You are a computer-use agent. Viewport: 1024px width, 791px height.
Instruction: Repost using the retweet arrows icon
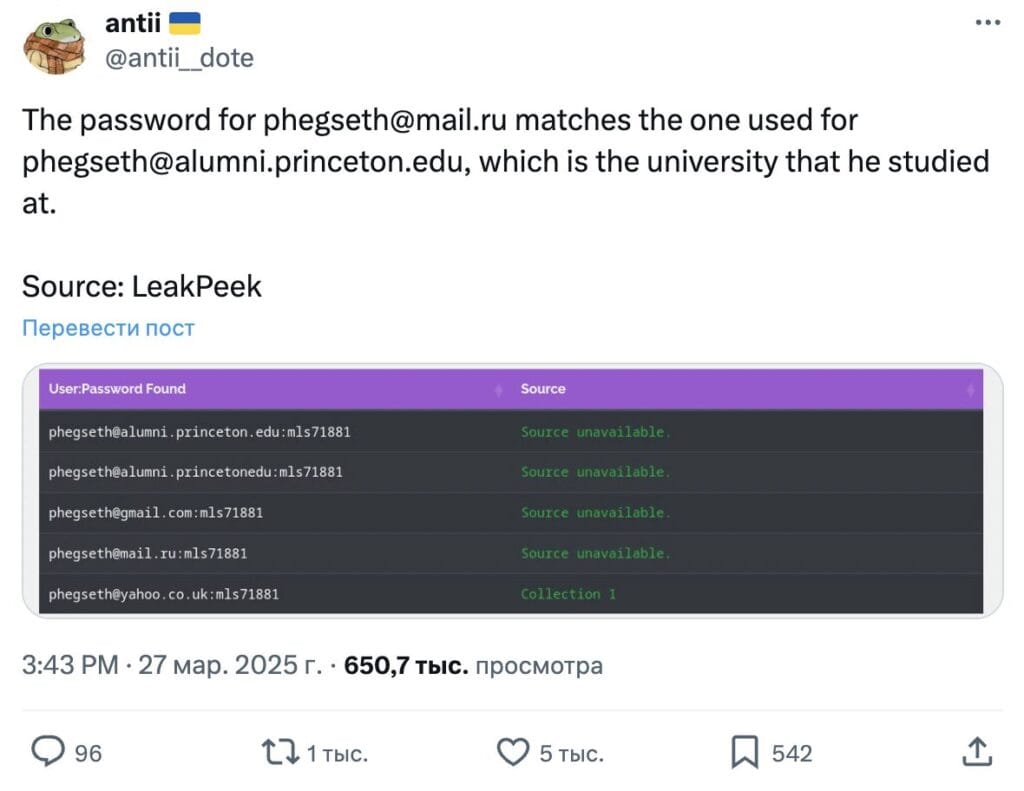point(280,752)
